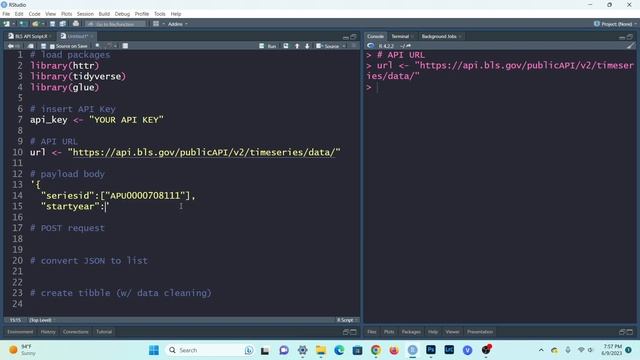This screenshot has height=360, width=640.
Task: Clear console with broom icon
Action: tap(631, 46)
